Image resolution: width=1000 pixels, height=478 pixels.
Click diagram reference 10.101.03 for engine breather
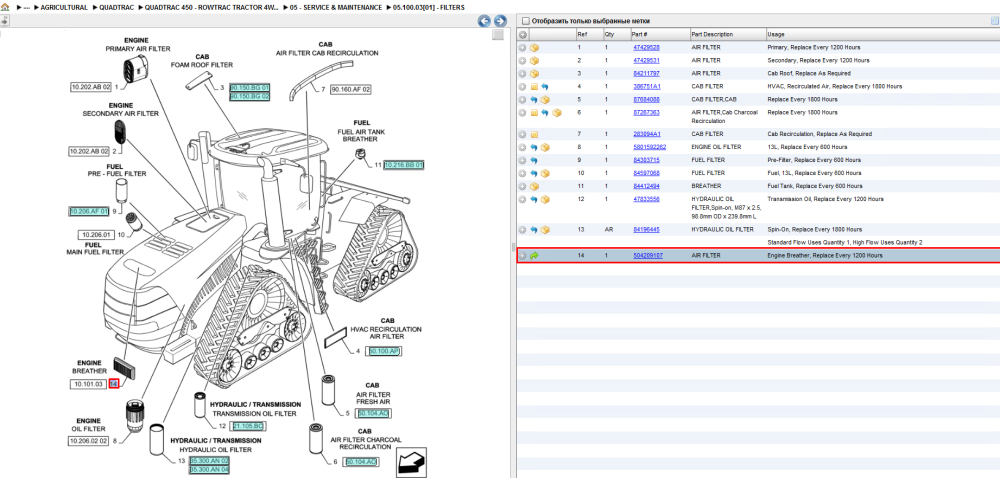coord(88,384)
